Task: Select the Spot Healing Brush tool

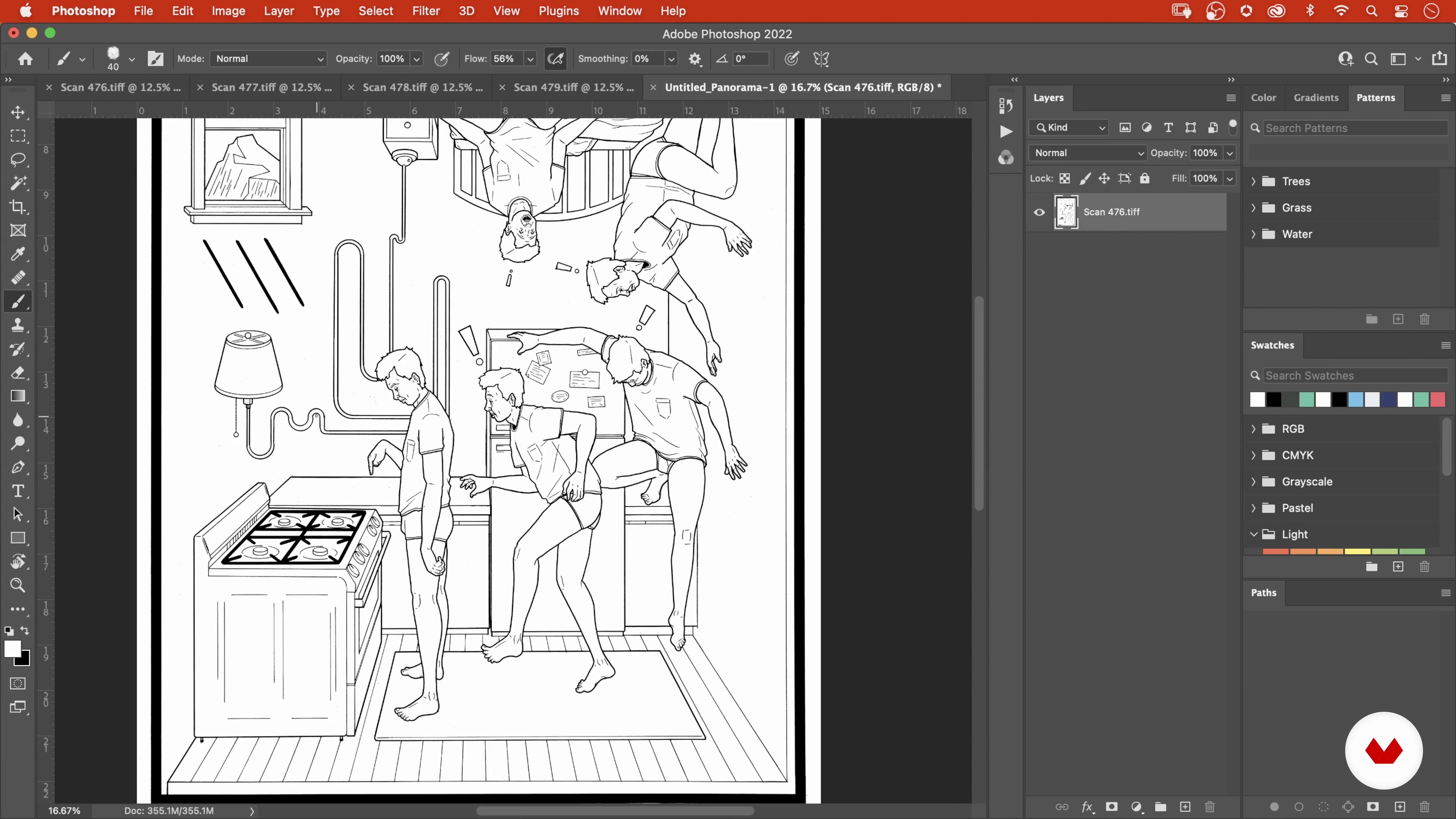Action: (x=18, y=278)
